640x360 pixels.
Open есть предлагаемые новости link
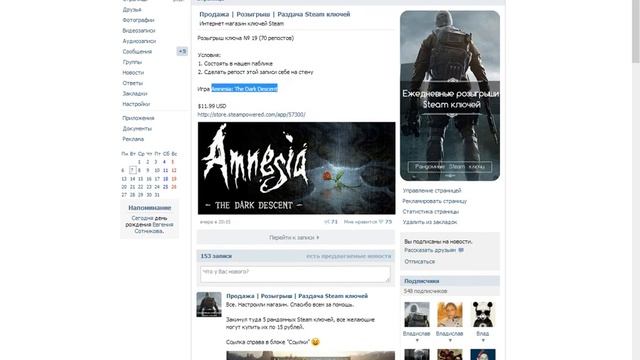click(349, 256)
